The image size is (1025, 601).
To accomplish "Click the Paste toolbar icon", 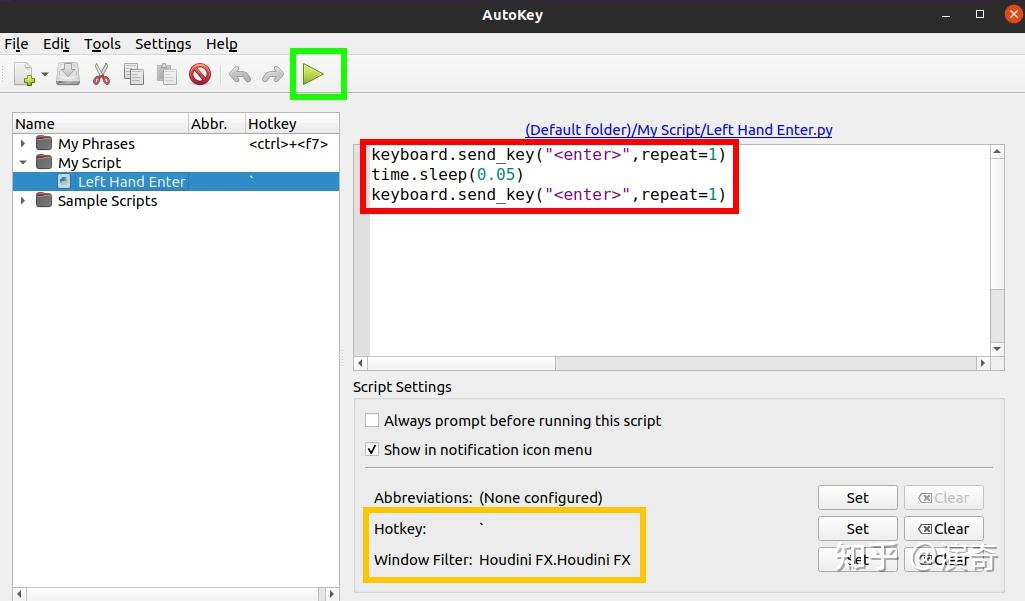I will point(166,73).
